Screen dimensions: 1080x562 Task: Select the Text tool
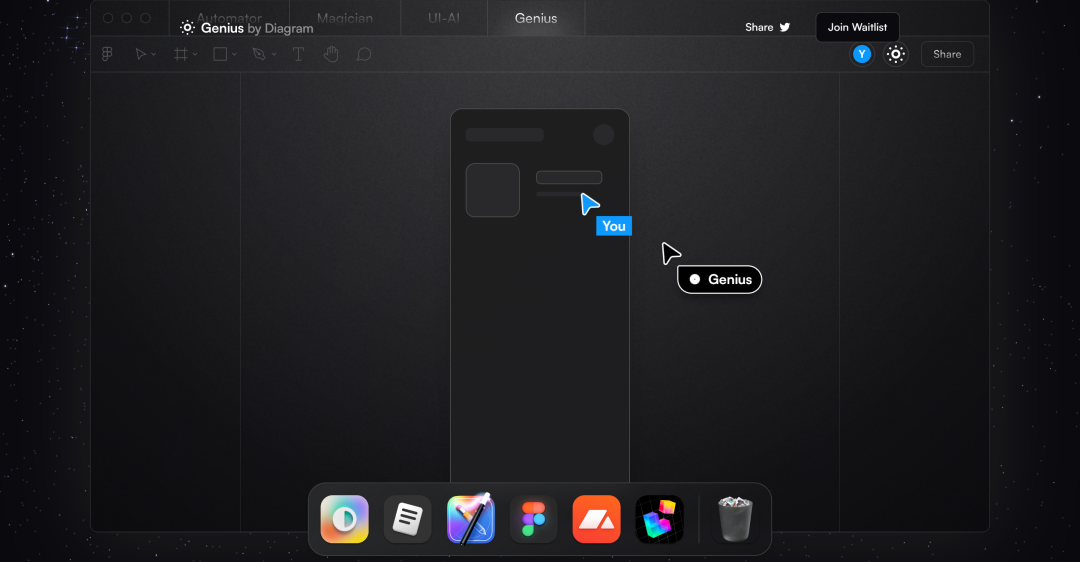click(298, 54)
